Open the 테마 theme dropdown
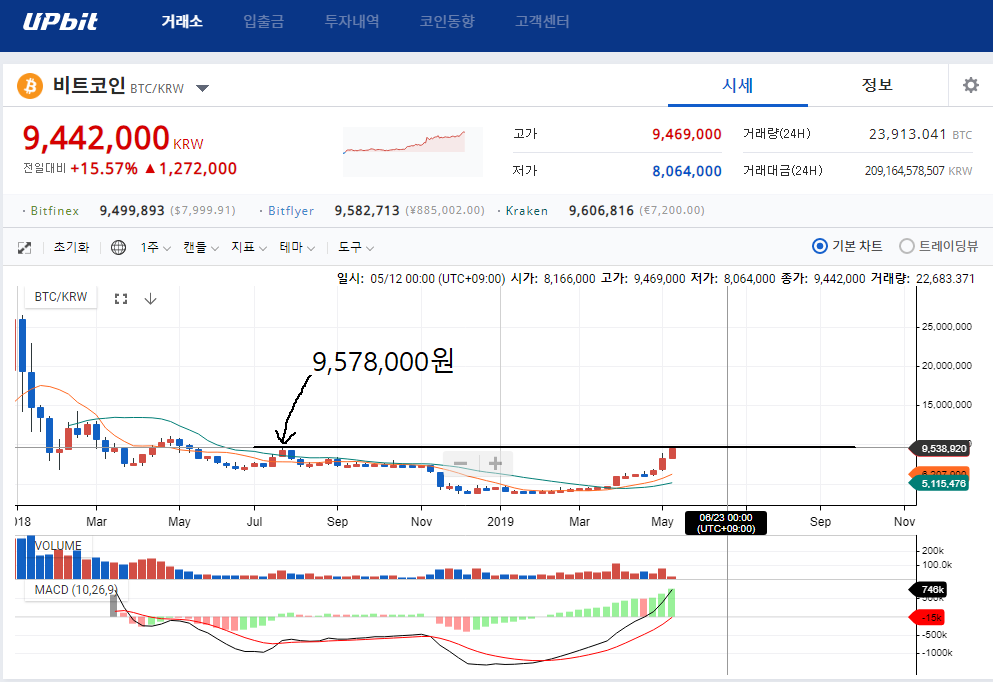The width and height of the screenshot is (993, 682). [x=297, y=248]
